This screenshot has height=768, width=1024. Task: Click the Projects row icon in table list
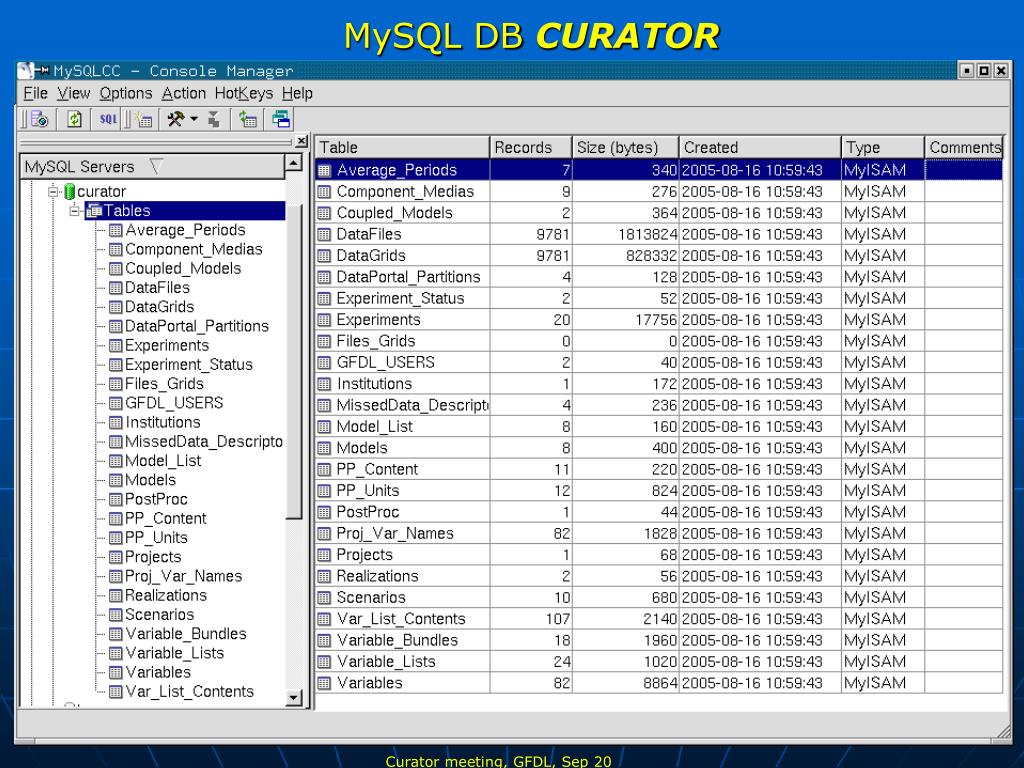click(324, 555)
